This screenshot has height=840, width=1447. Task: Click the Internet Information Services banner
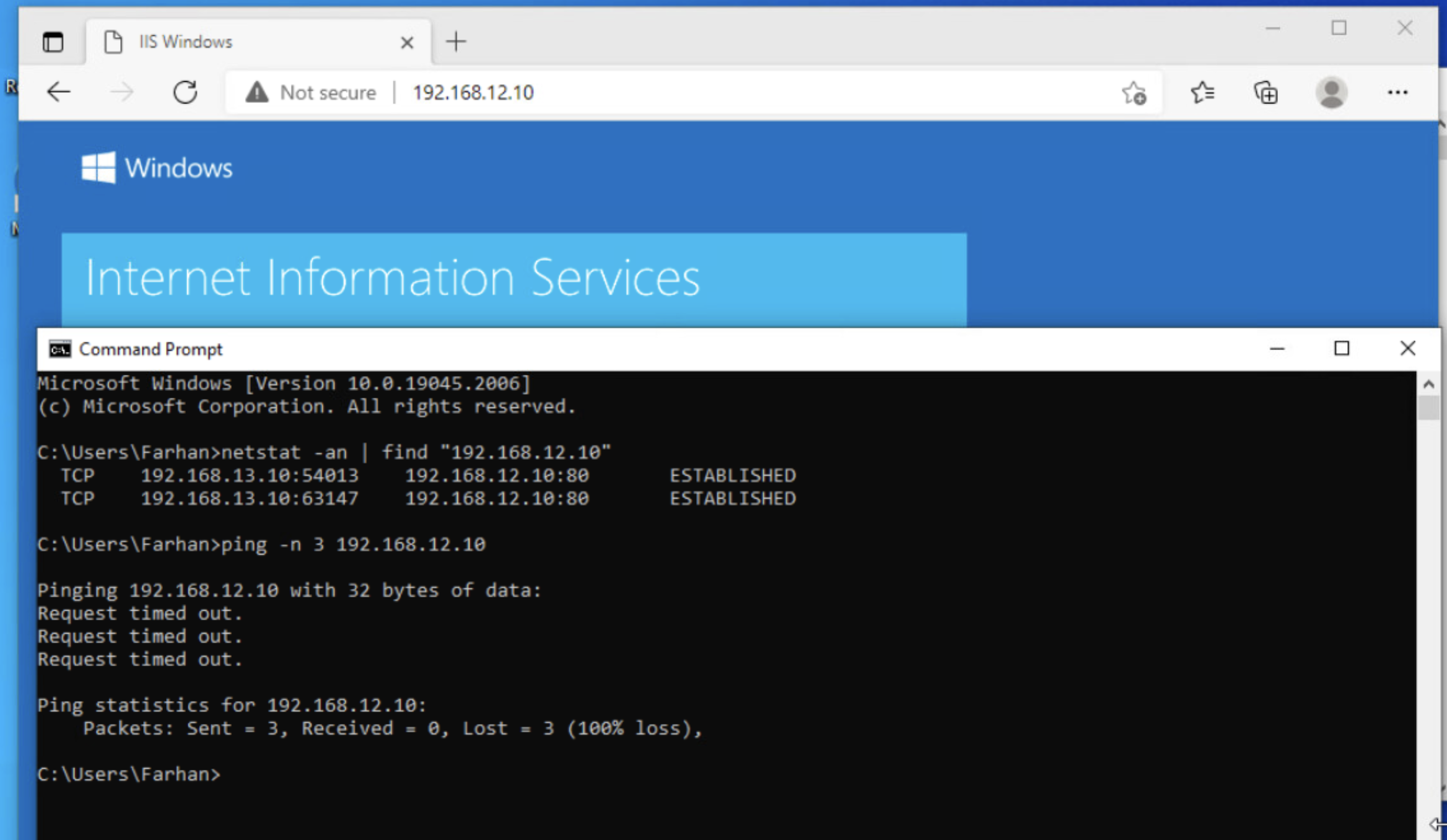514,279
